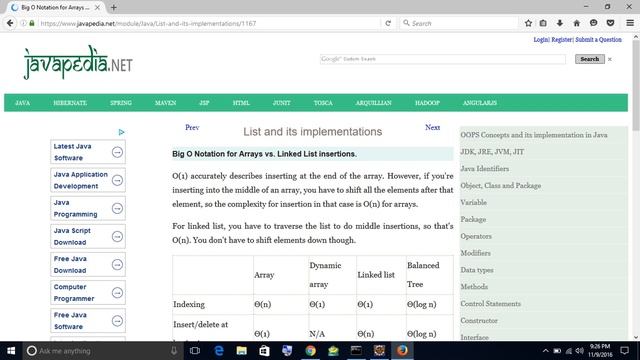The width and height of the screenshot is (640, 360).
Task: Focus the Google Custom Search field
Action: (x=443, y=59)
